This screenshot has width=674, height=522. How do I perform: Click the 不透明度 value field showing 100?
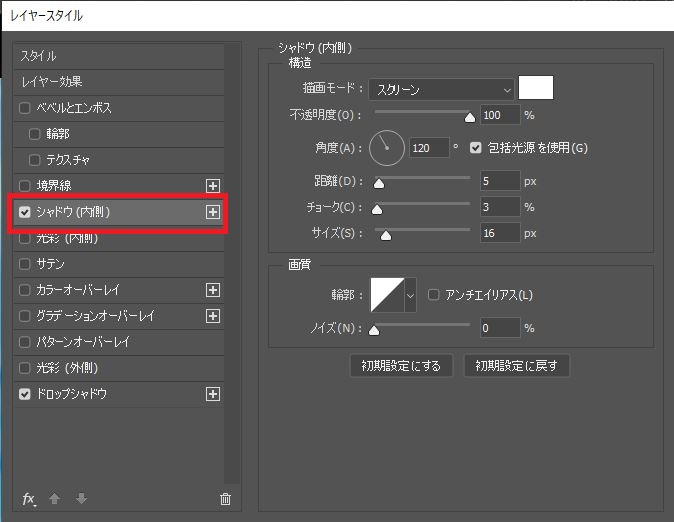[x=500, y=115]
